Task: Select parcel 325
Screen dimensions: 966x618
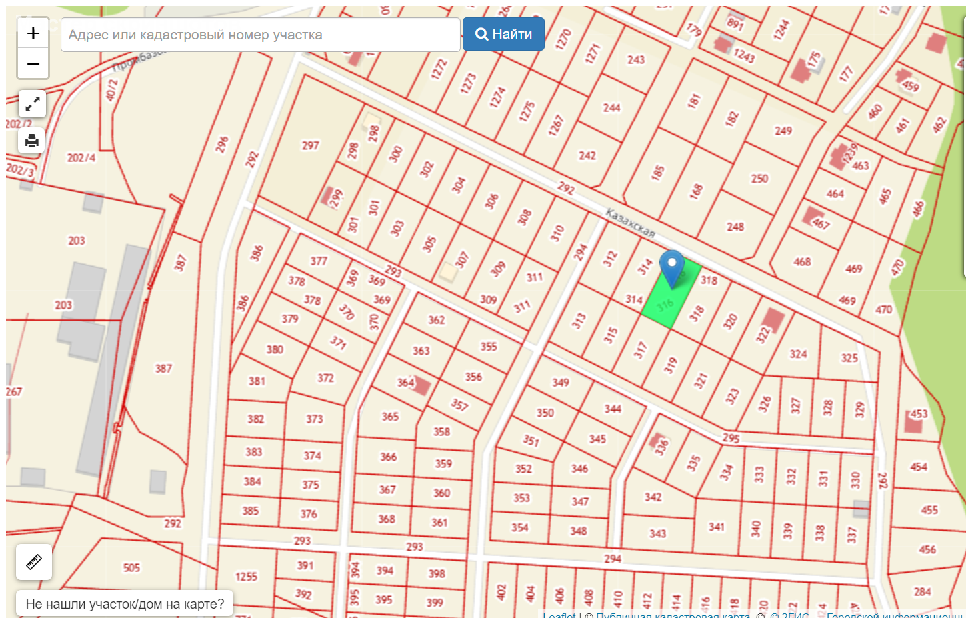Action: tap(850, 358)
